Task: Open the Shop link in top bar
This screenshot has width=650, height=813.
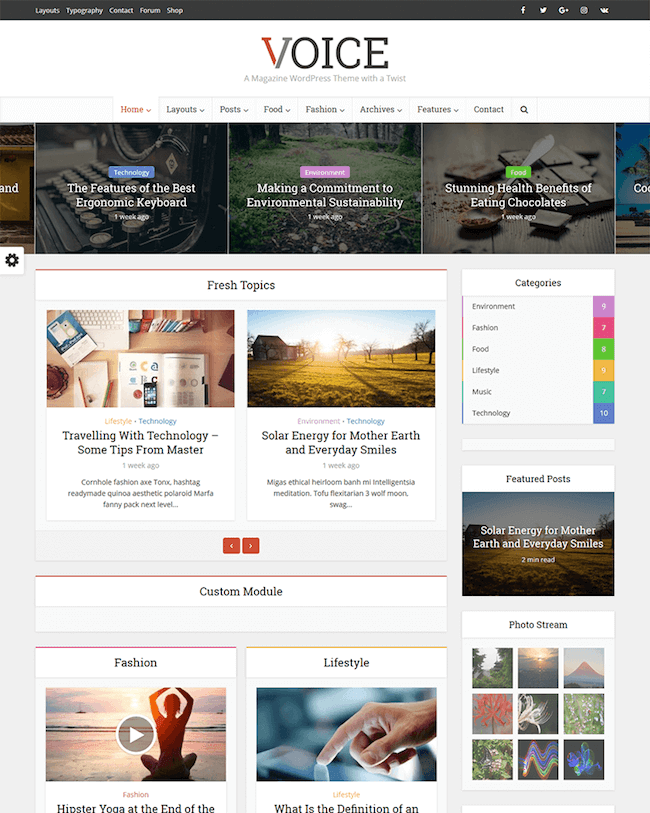Action: tap(175, 10)
